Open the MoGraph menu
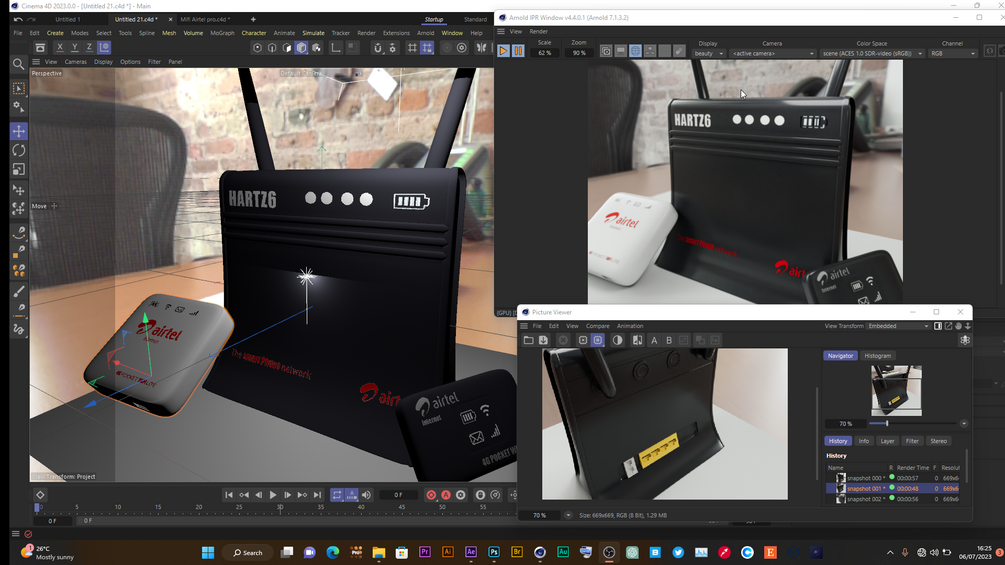This screenshot has width=1005, height=565. tap(222, 33)
